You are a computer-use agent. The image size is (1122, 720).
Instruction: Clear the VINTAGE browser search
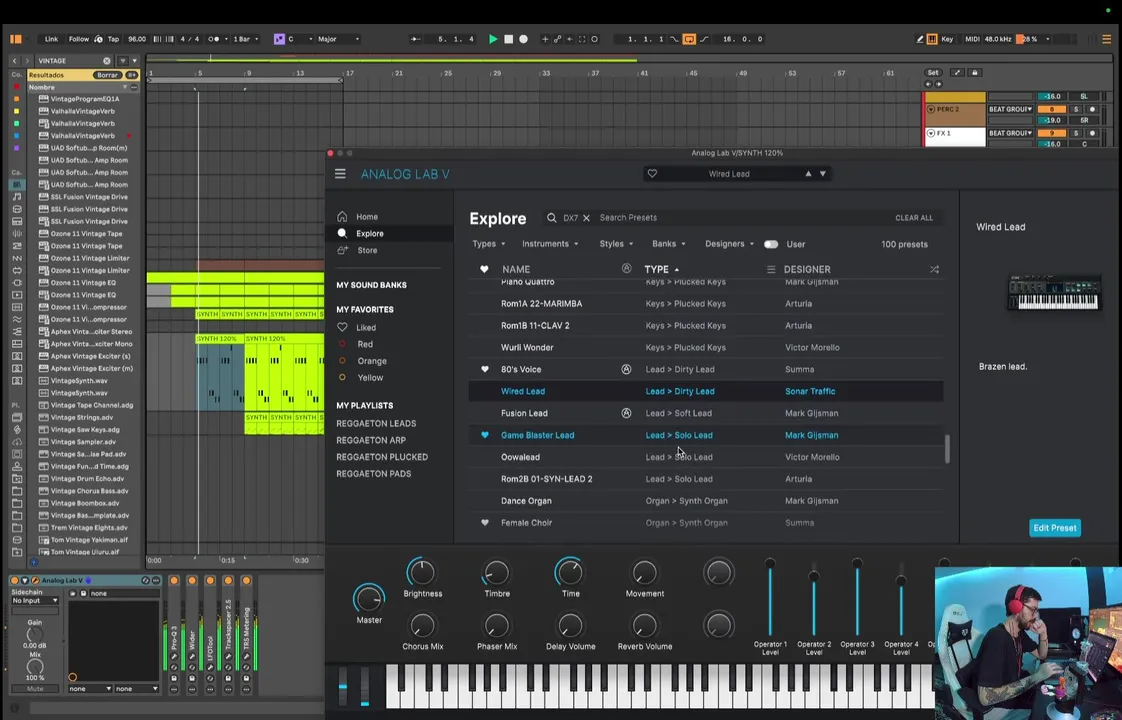click(x=107, y=61)
